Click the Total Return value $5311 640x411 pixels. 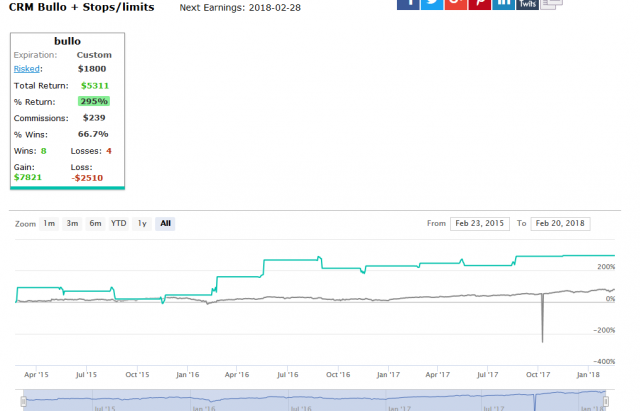point(95,86)
